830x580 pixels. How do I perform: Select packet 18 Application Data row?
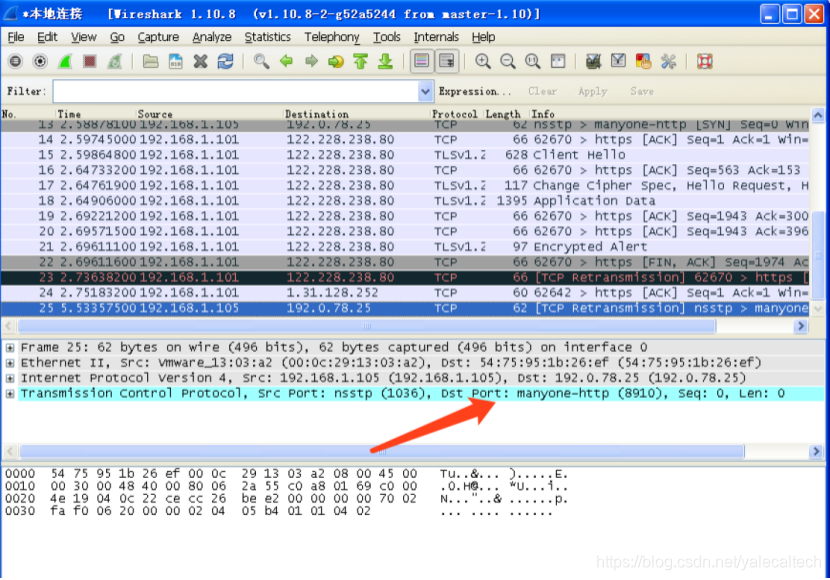pyautogui.click(x=405, y=201)
